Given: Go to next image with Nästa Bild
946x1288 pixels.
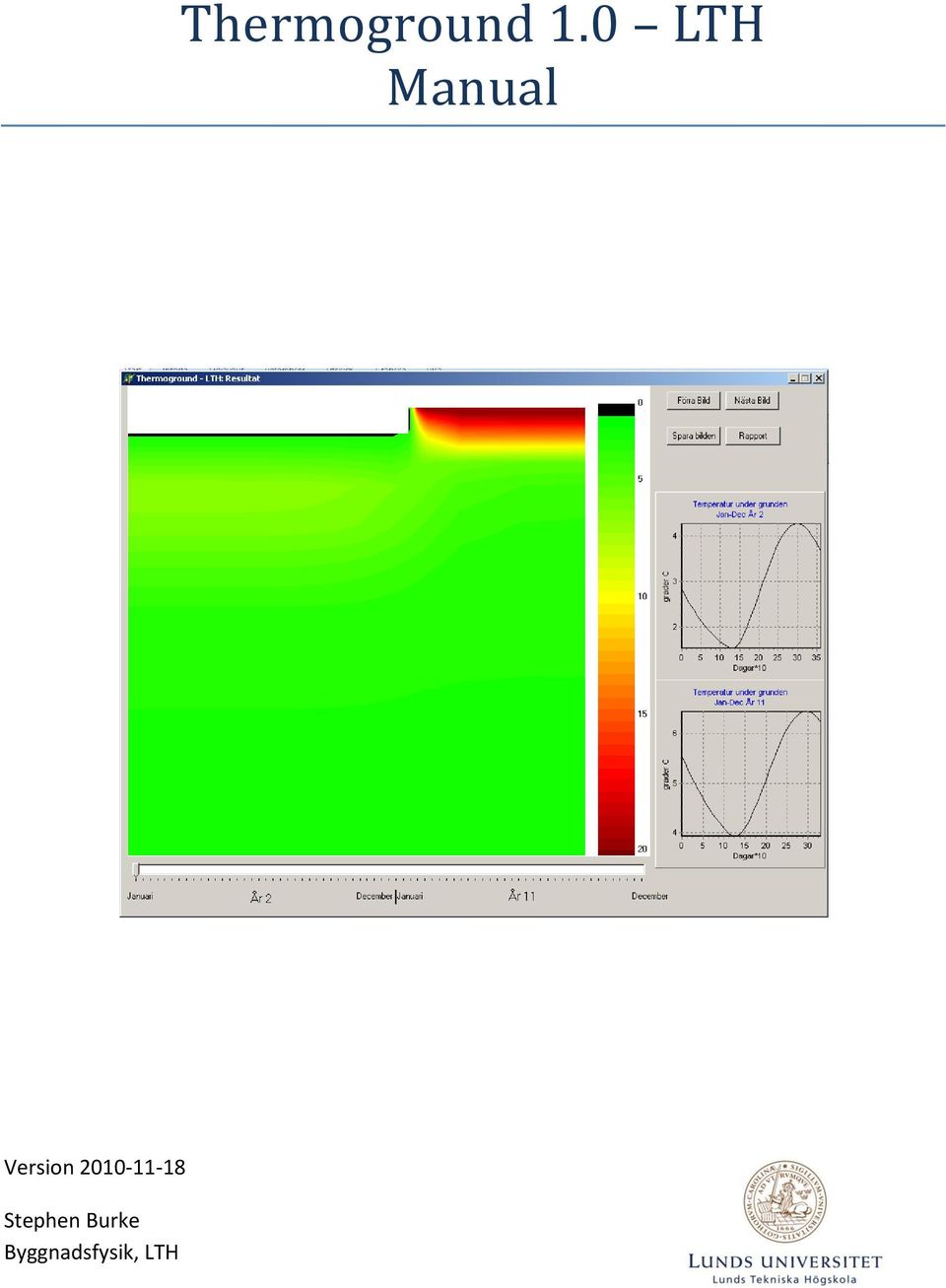Looking at the screenshot, I should (753, 400).
